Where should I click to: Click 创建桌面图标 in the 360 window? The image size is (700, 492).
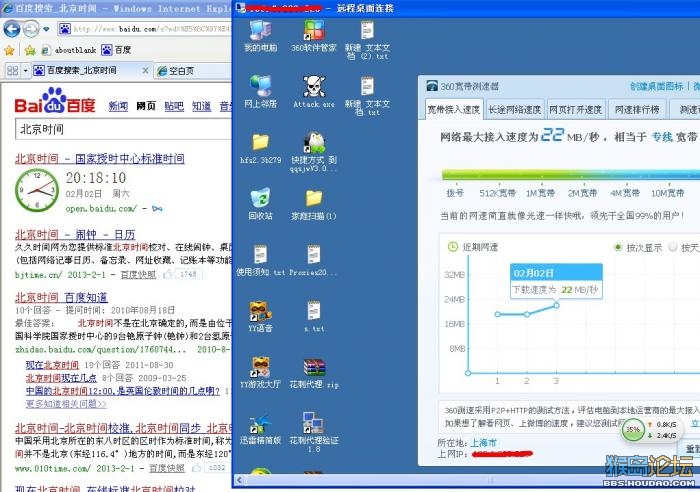657,86
